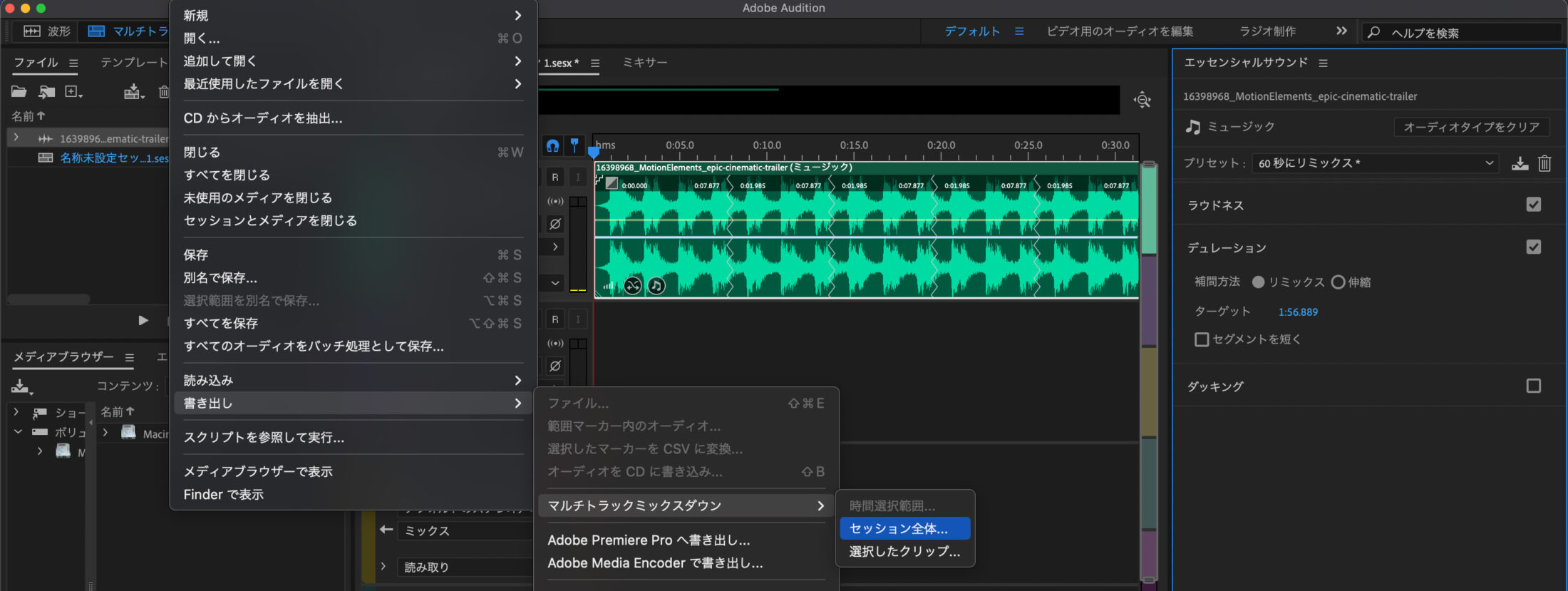1568x591 pixels.
Task: Expand track 1 controls right chevron
Action: 555,247
